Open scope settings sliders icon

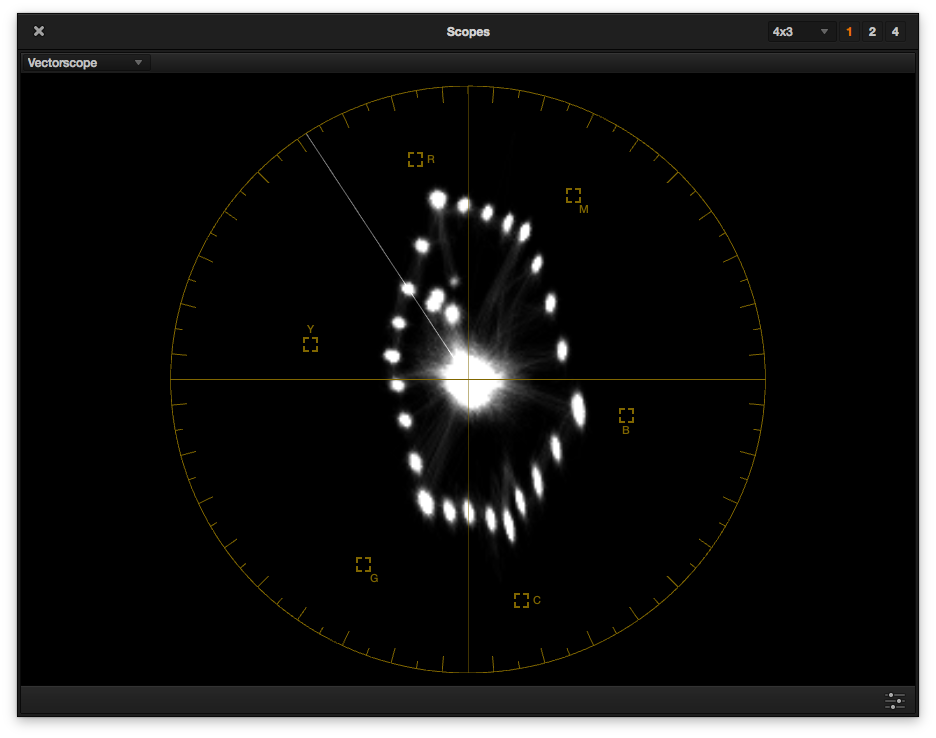pyautogui.click(x=894, y=700)
